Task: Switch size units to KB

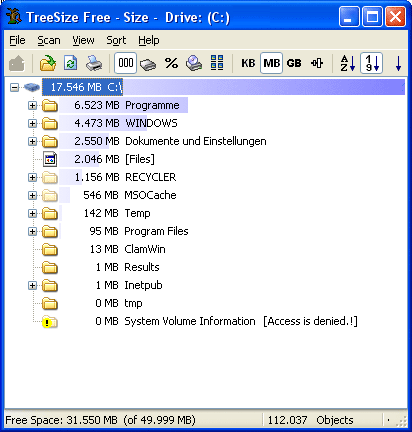Action: (248, 63)
